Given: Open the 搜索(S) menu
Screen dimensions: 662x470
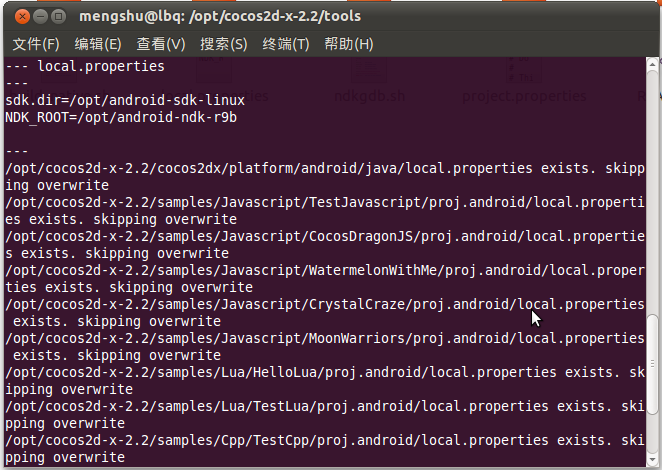Looking at the screenshot, I should coord(224,44).
